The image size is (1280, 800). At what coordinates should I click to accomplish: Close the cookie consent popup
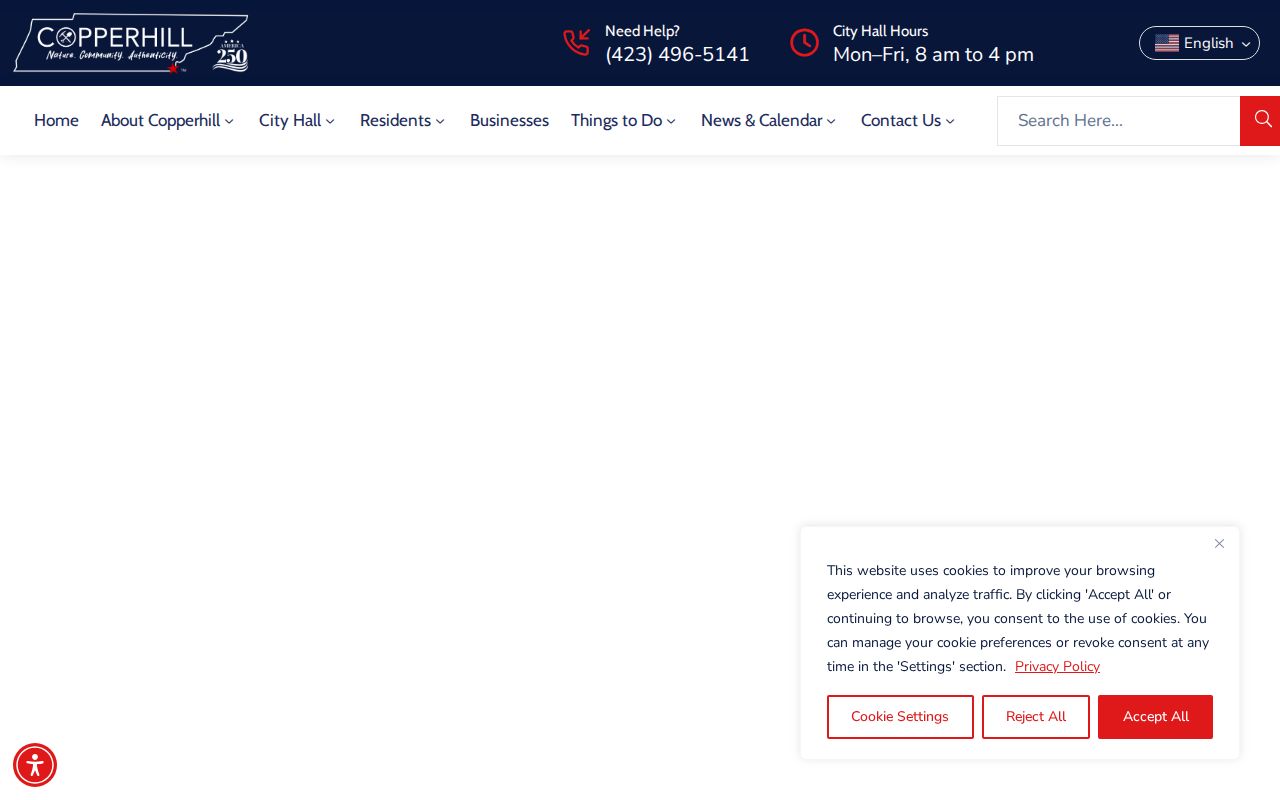(1219, 544)
